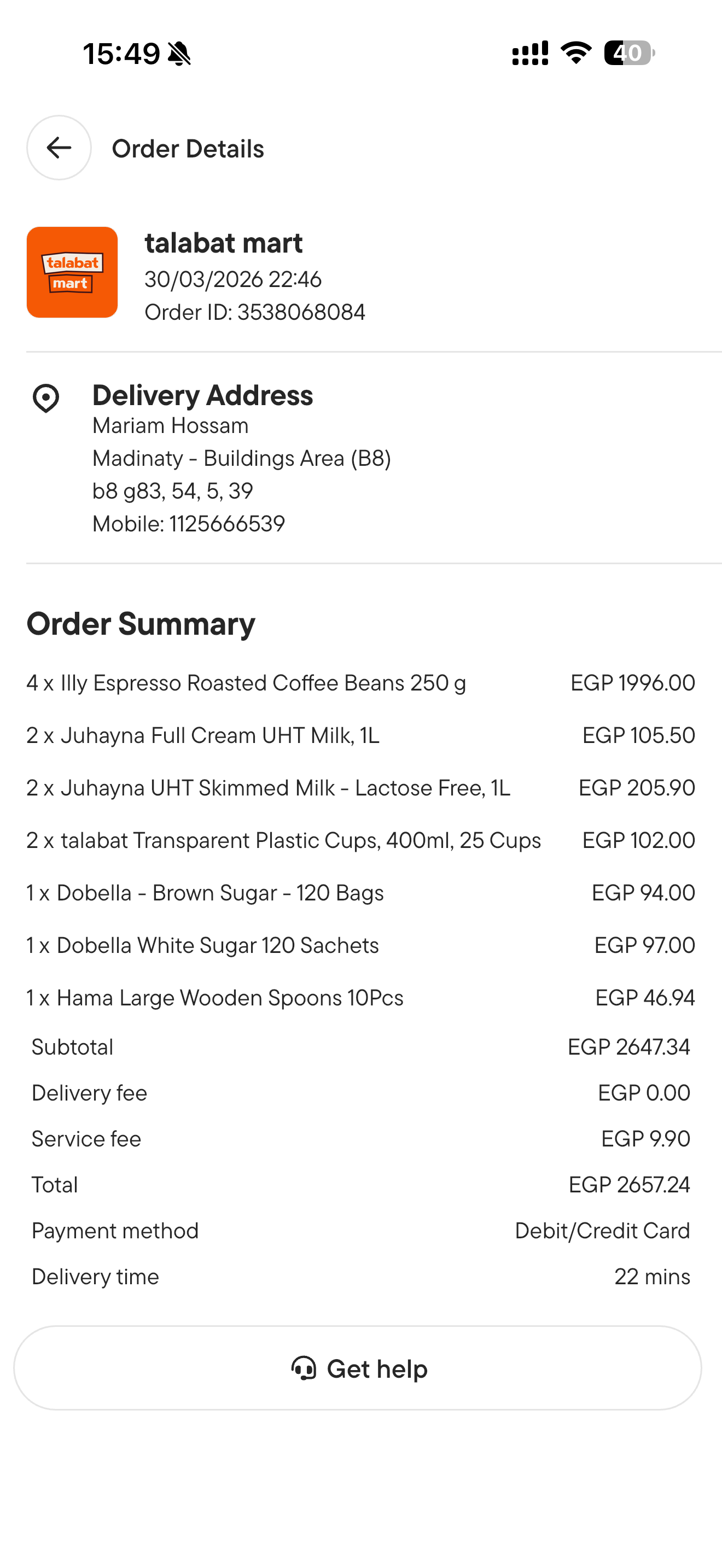The image size is (722, 1568).
Task: Tap the talabat mart logo
Action: pos(72,272)
